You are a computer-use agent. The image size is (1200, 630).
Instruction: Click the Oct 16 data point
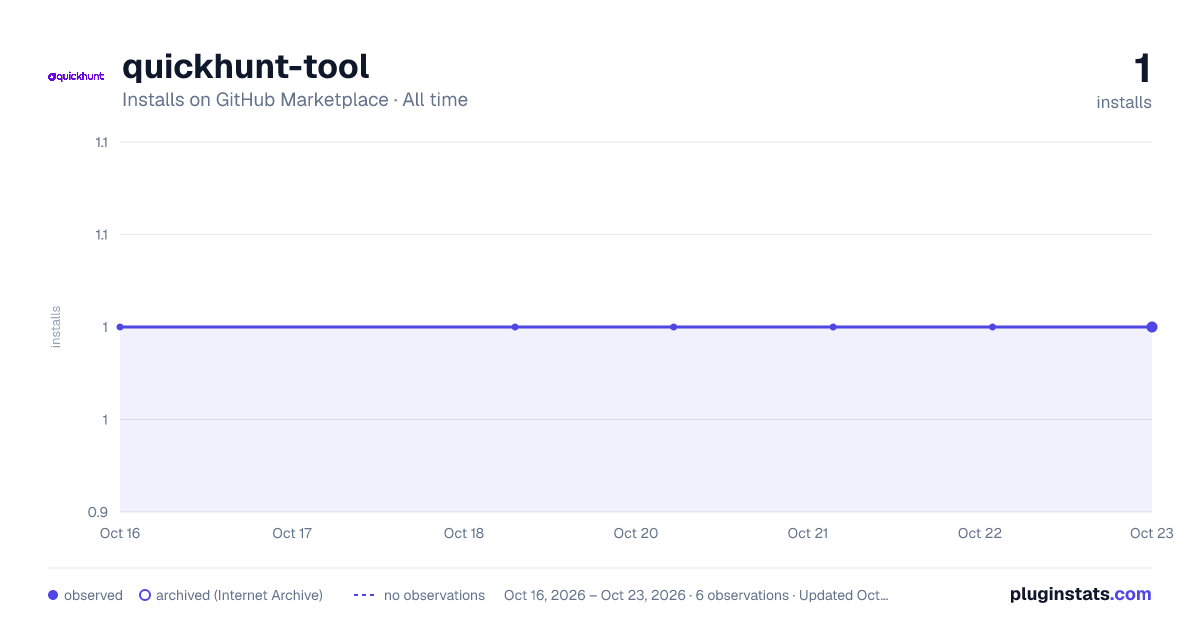[120, 327]
